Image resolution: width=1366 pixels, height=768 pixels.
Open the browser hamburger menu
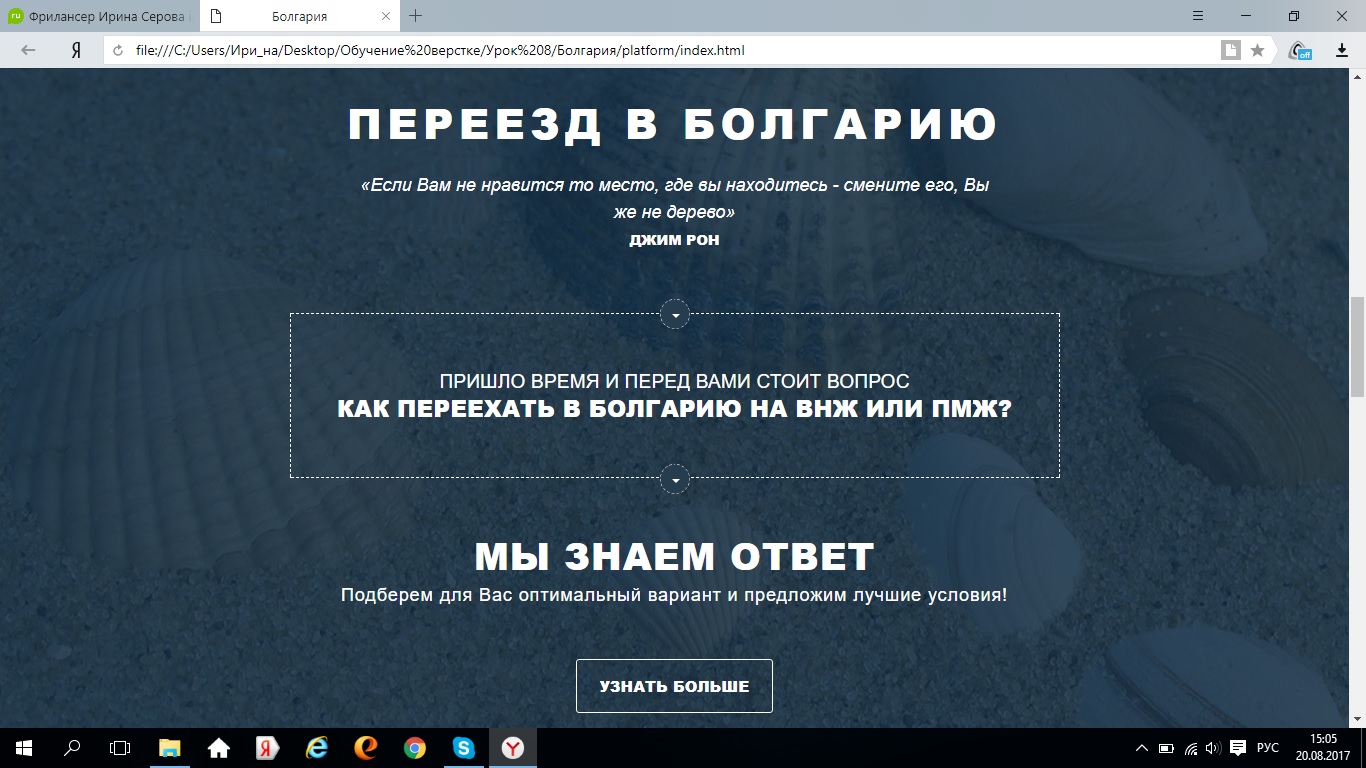[x=1198, y=16]
